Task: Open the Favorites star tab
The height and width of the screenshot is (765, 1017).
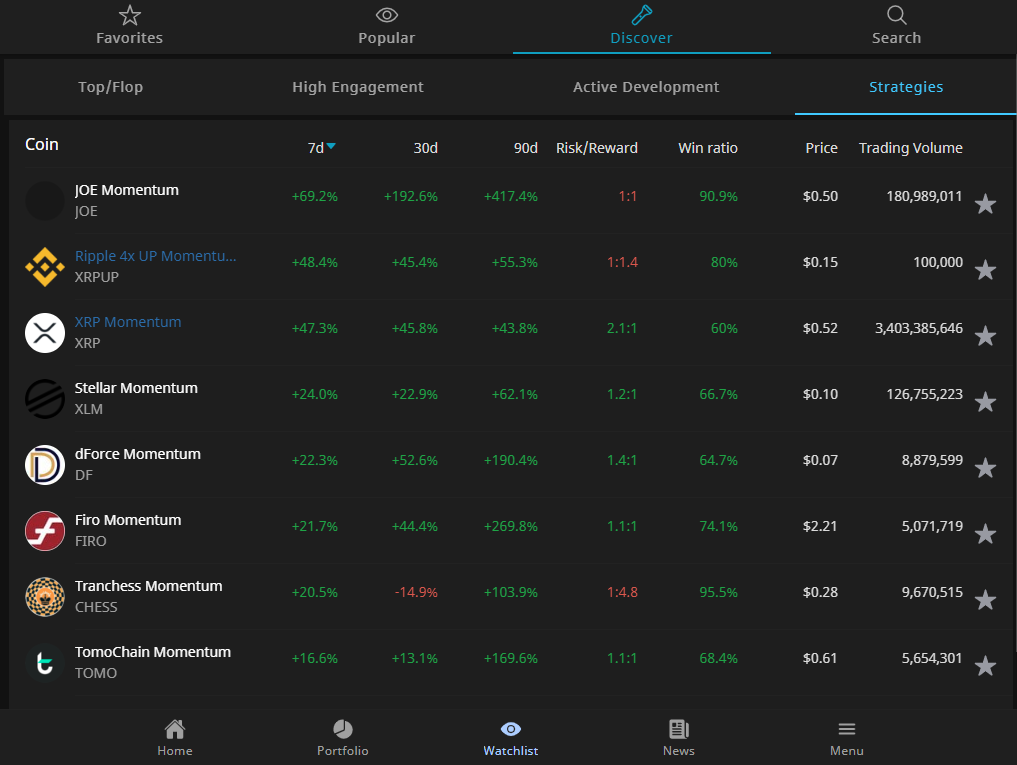Action: tap(129, 26)
